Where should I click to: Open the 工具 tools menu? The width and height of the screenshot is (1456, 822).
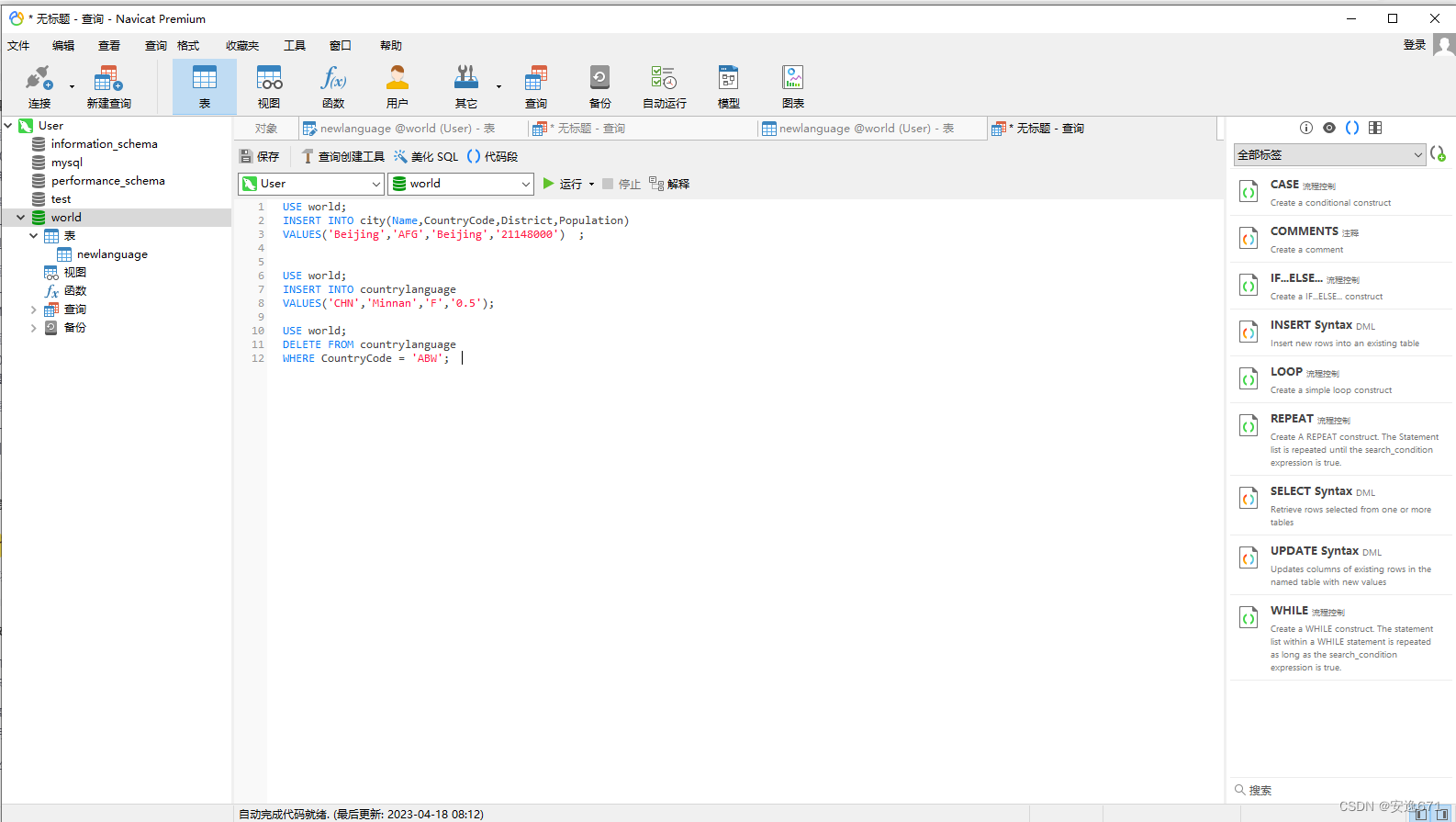295,45
